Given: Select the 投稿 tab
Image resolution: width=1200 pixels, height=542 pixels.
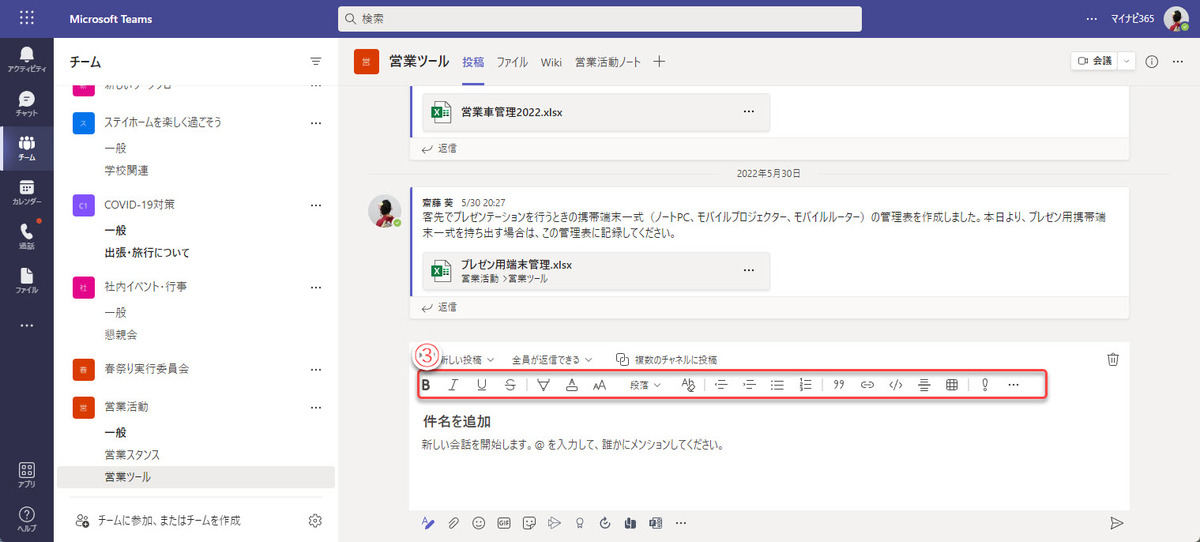Looking at the screenshot, I should (473, 62).
